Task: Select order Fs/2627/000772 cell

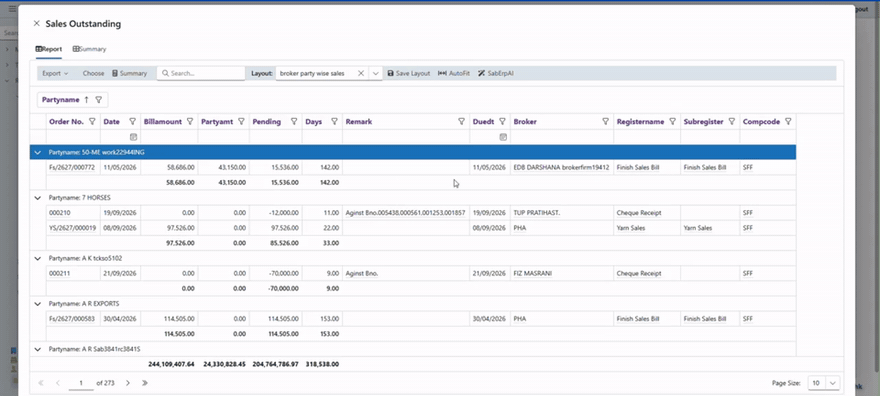Action: pyautogui.click(x=73, y=167)
